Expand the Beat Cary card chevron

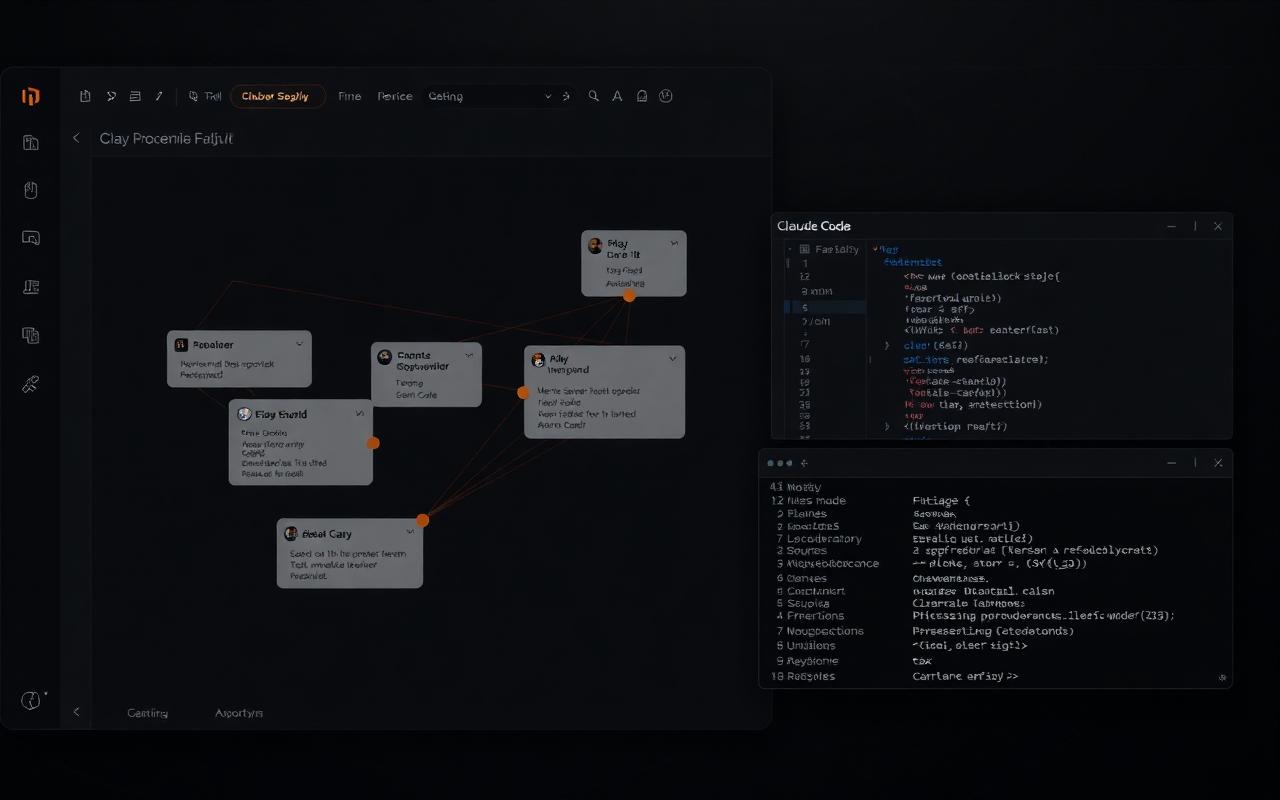410,533
